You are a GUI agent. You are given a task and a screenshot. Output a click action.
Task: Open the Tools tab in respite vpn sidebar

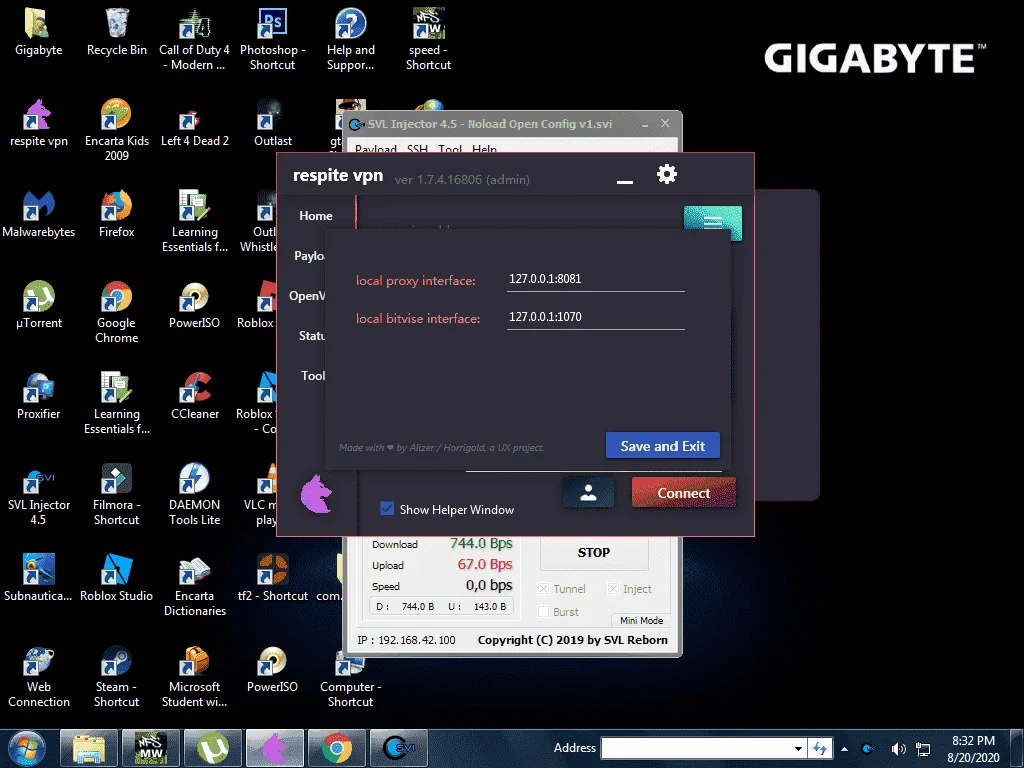click(313, 376)
